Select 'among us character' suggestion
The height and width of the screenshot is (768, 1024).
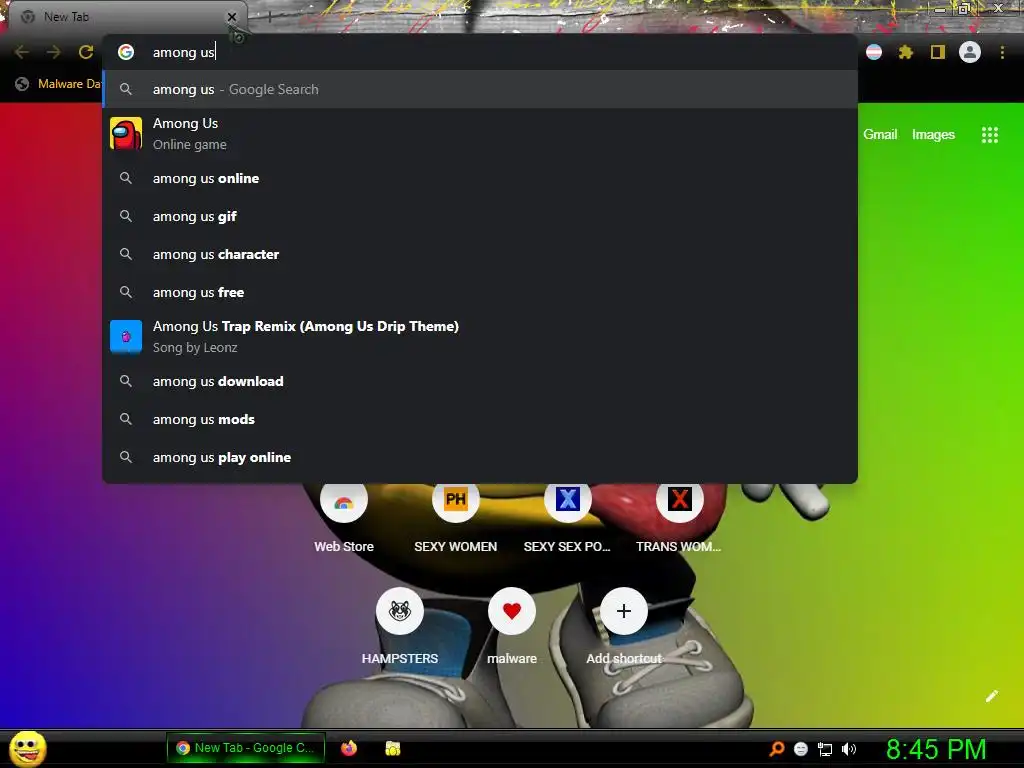coord(480,254)
